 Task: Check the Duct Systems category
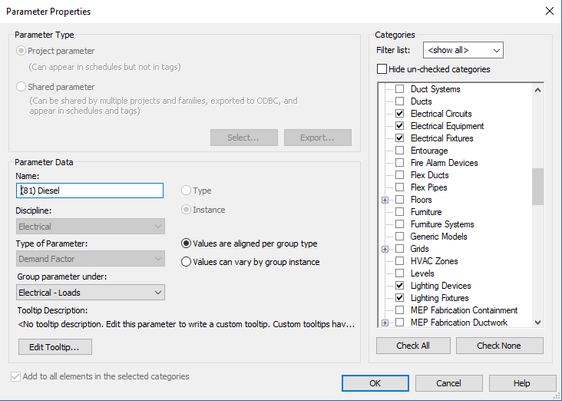tap(399, 89)
